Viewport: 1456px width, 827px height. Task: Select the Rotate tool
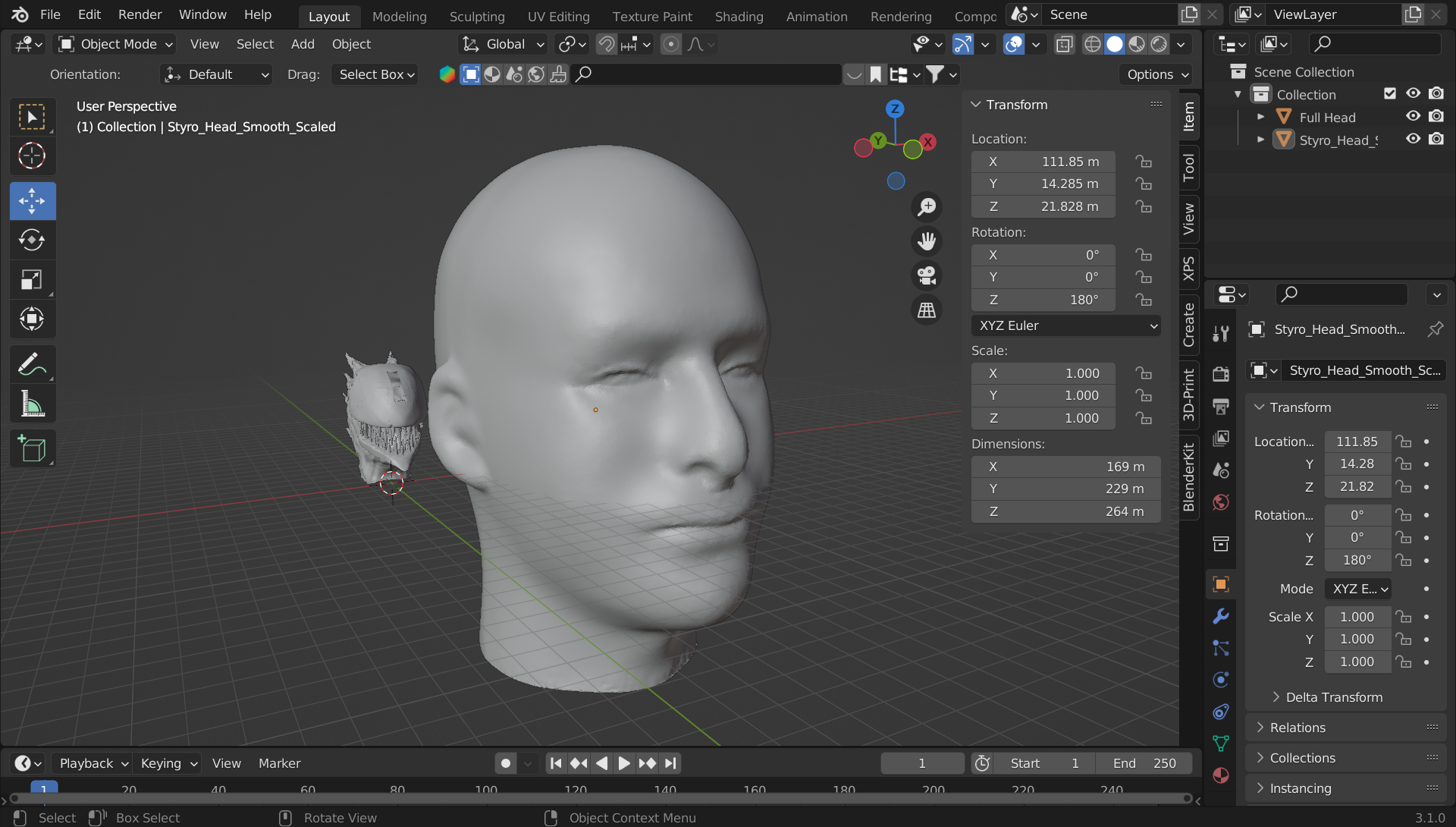(x=32, y=240)
